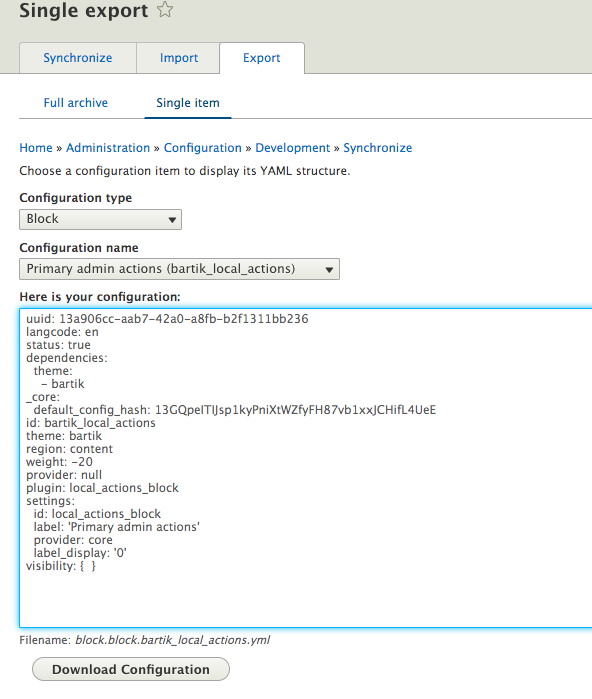
Task: Click the label_display '0' line
Action: click(x=80, y=553)
